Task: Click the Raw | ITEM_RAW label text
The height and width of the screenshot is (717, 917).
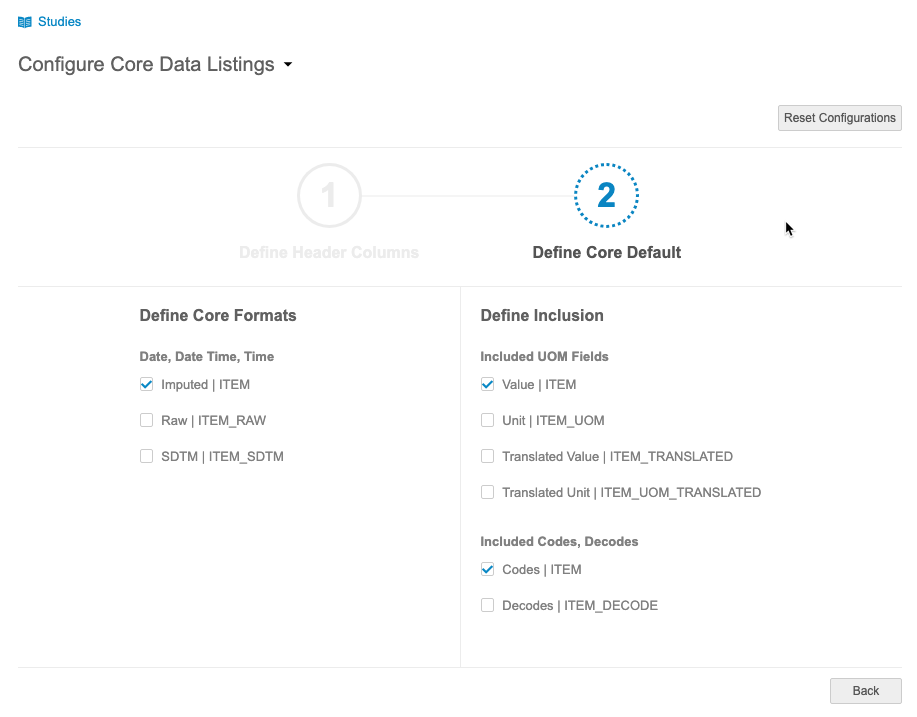Action: (213, 420)
